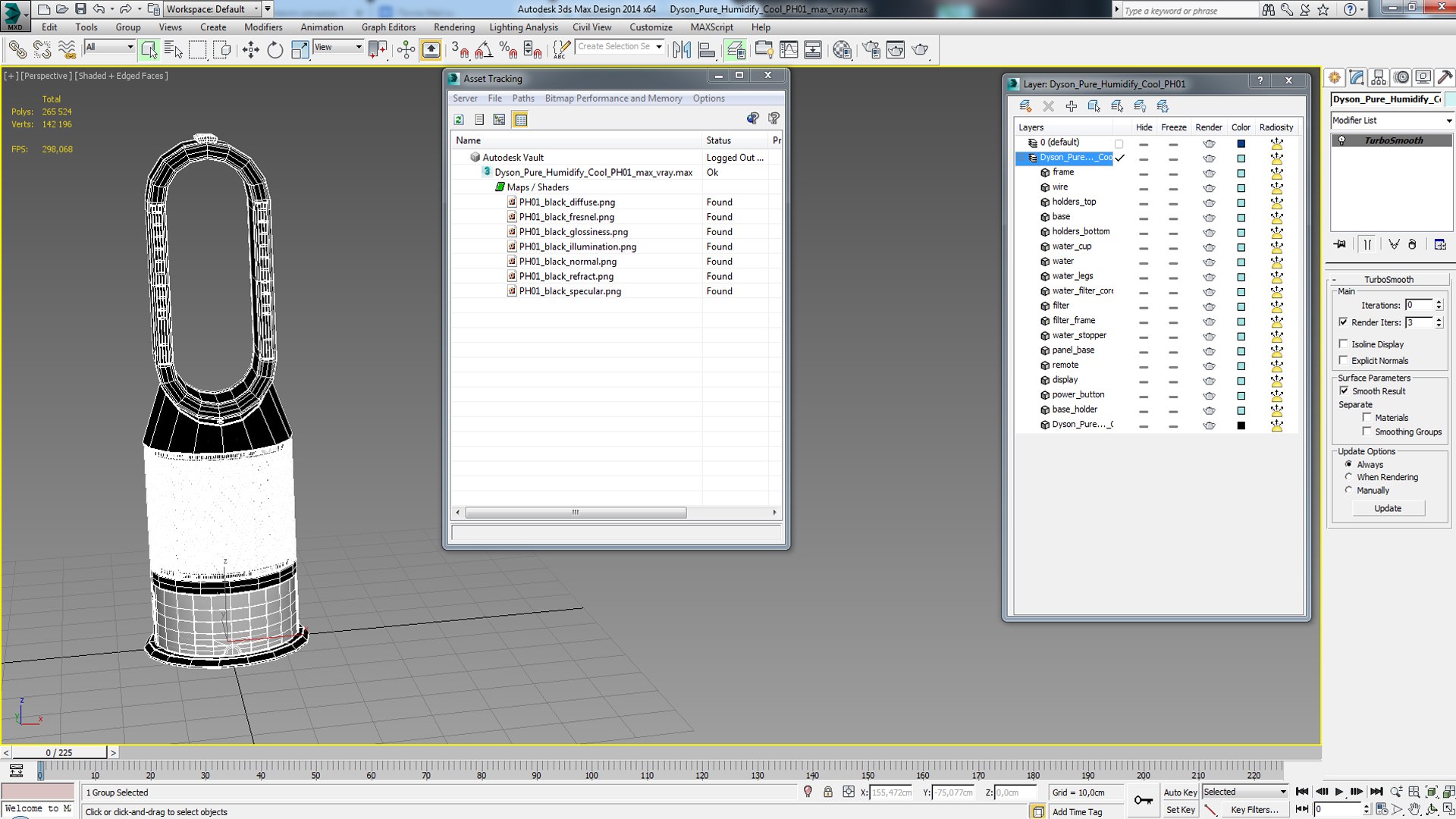
Task: Activate the Select and Link tool
Action: click(x=17, y=50)
